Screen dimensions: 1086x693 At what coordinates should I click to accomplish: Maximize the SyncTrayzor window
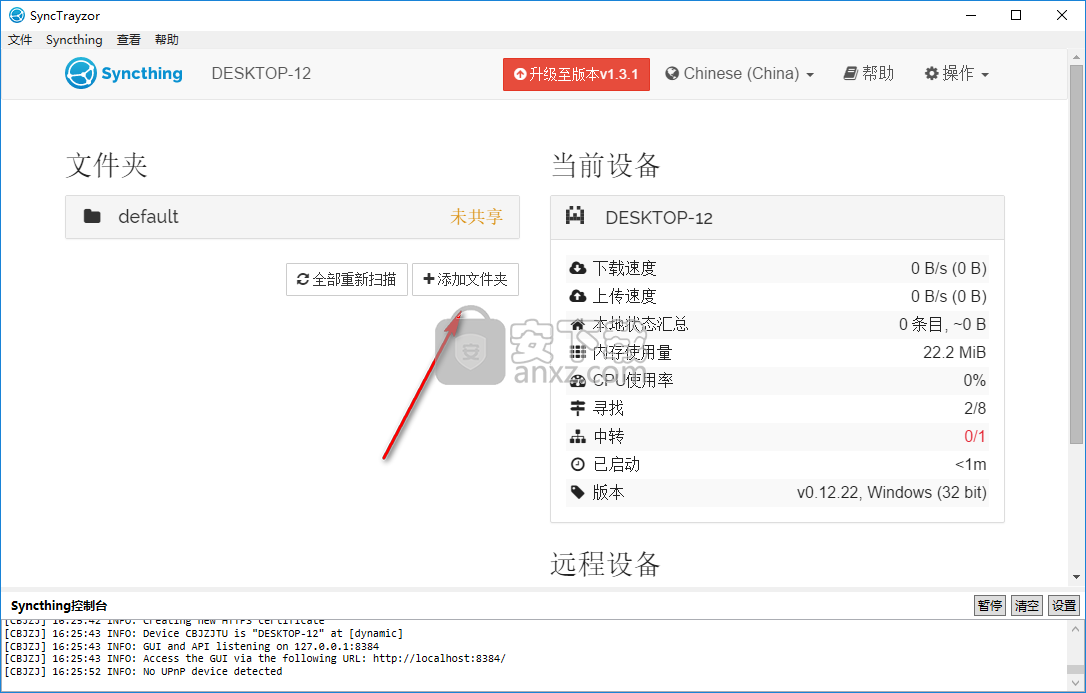coord(1016,15)
